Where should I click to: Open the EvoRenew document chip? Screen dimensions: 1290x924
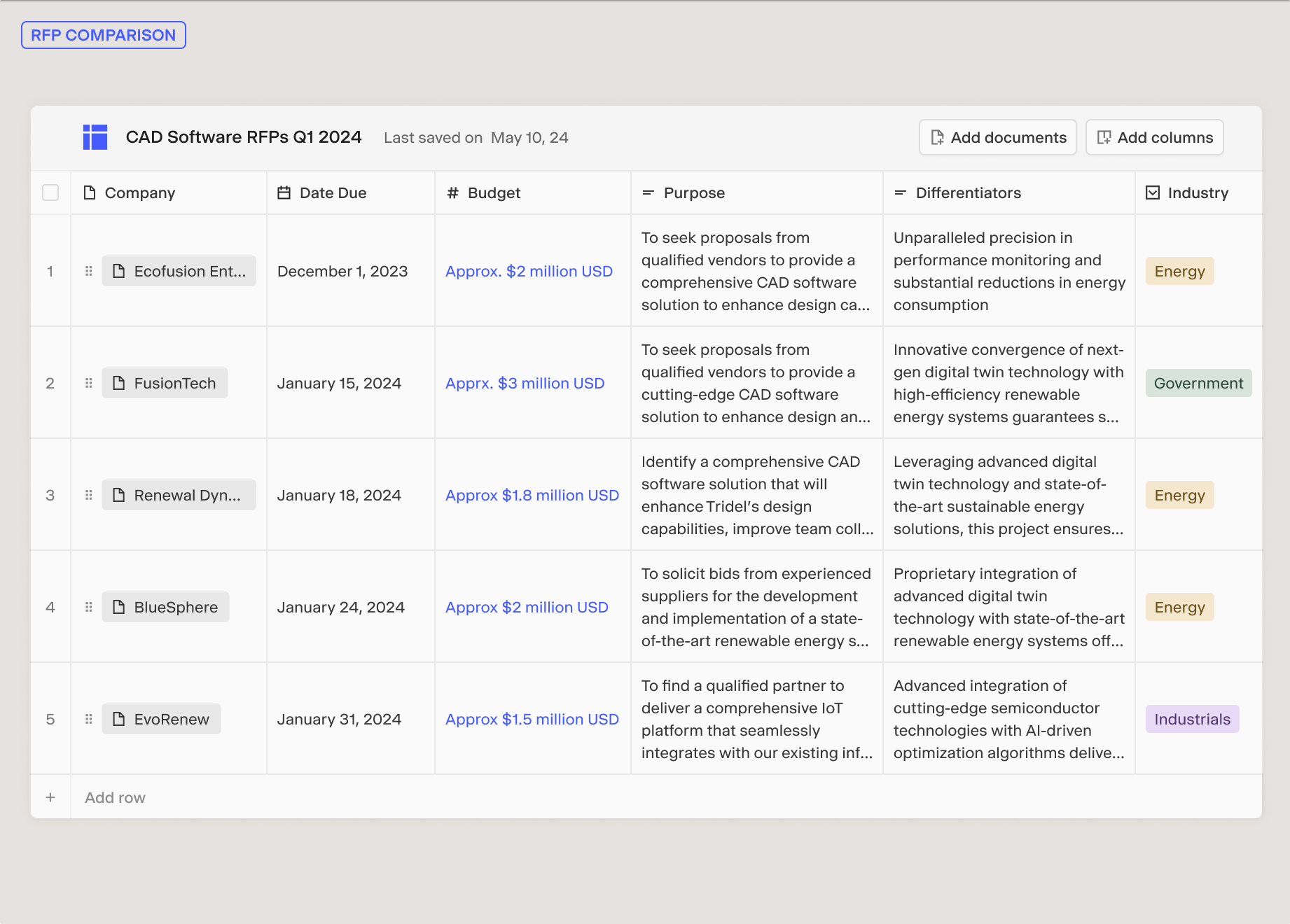click(162, 719)
